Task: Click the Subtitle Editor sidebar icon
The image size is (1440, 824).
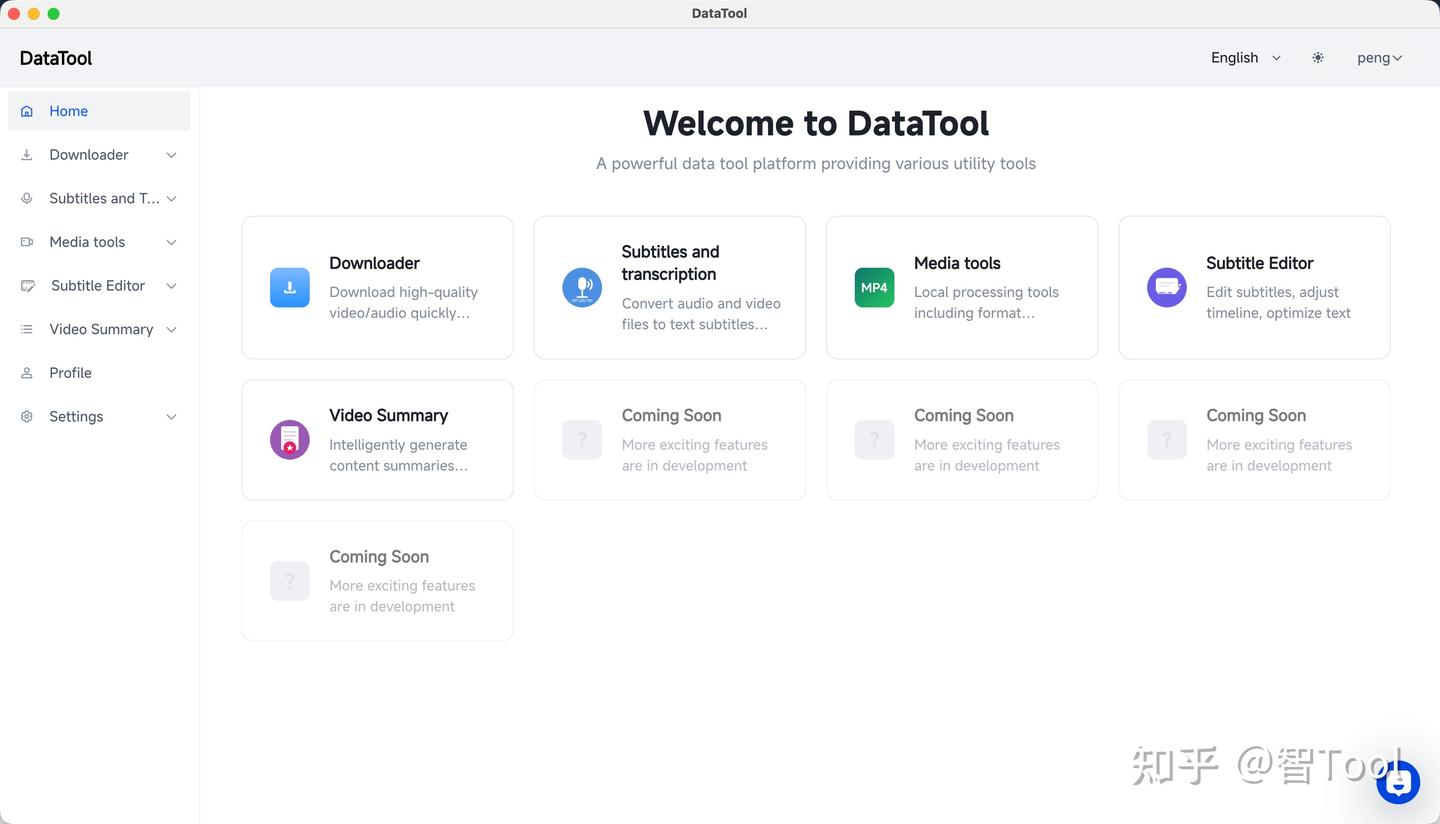Action: coord(28,286)
